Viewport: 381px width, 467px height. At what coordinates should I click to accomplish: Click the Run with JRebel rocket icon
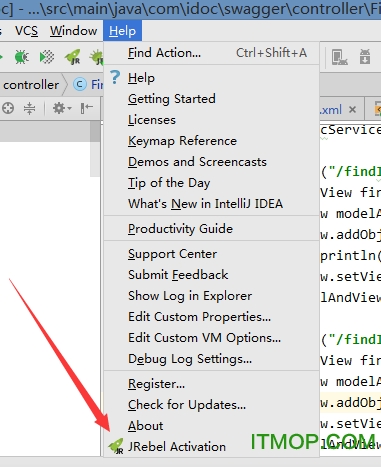pyautogui.click(x=73, y=57)
